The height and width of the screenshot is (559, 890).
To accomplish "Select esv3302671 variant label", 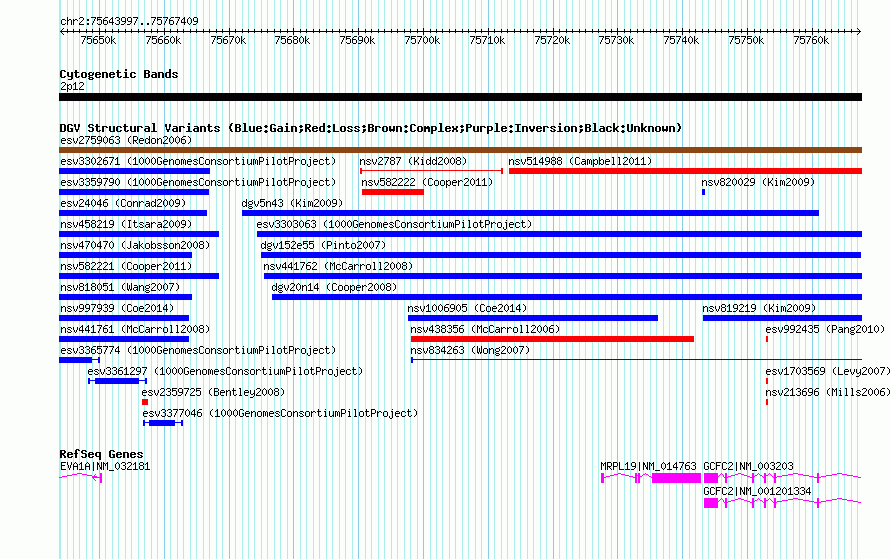I will pyautogui.click(x=198, y=161).
